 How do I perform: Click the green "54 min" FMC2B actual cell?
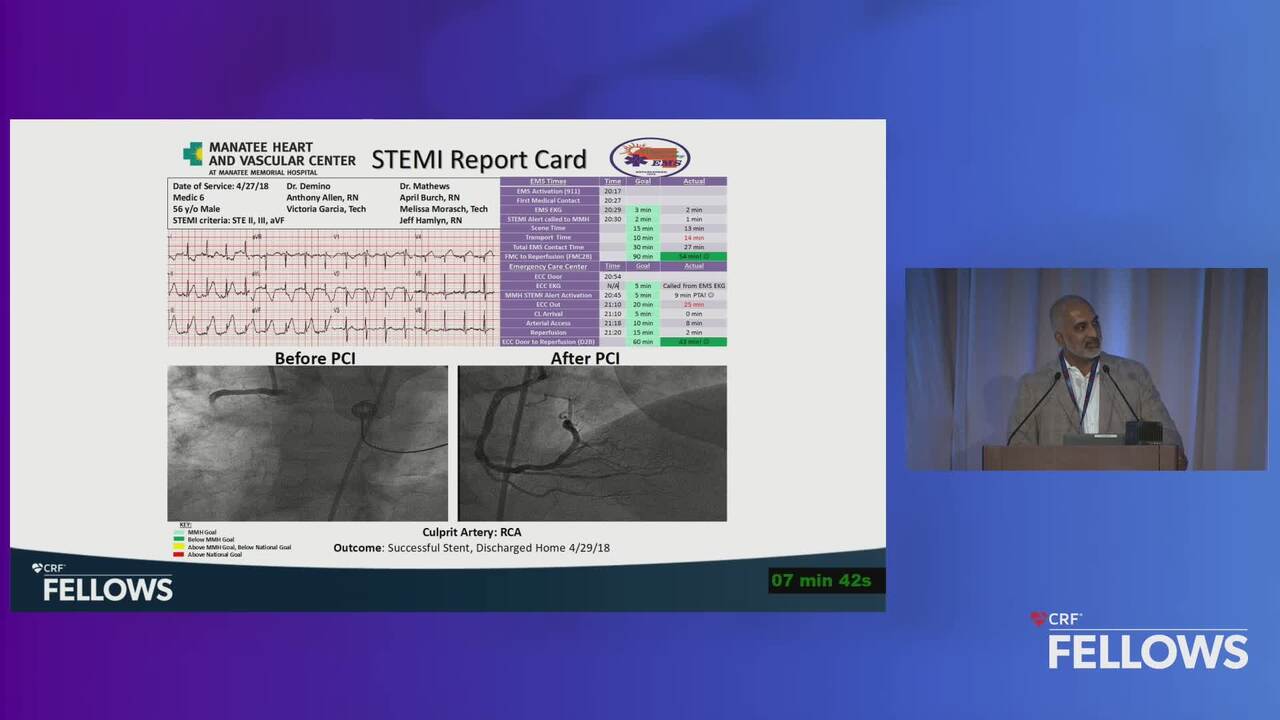tap(694, 256)
